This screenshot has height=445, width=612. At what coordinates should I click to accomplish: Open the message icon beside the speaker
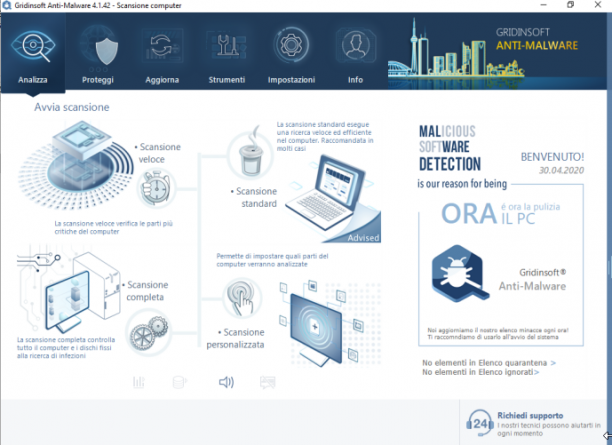(x=268, y=383)
